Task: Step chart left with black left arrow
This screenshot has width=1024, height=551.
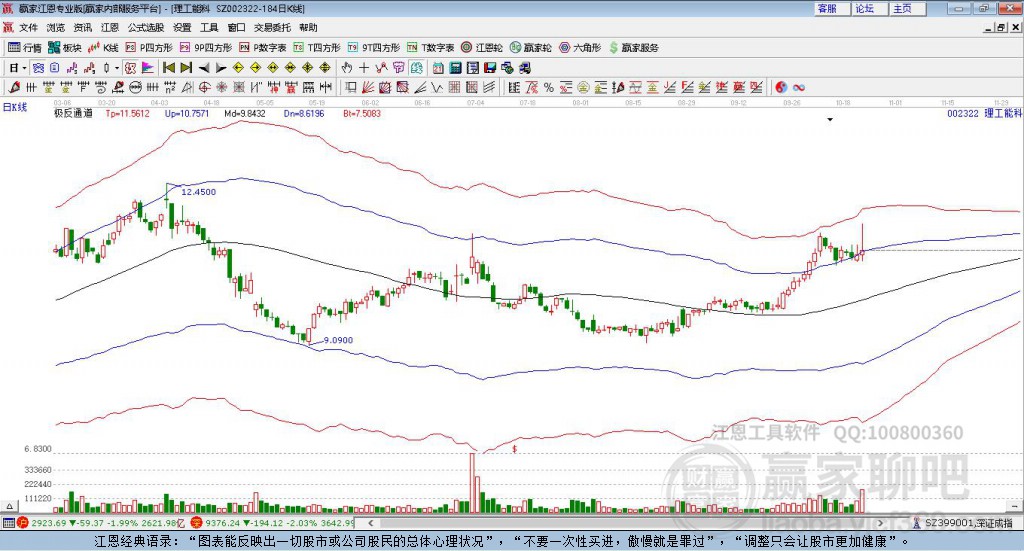Action: click(204, 68)
